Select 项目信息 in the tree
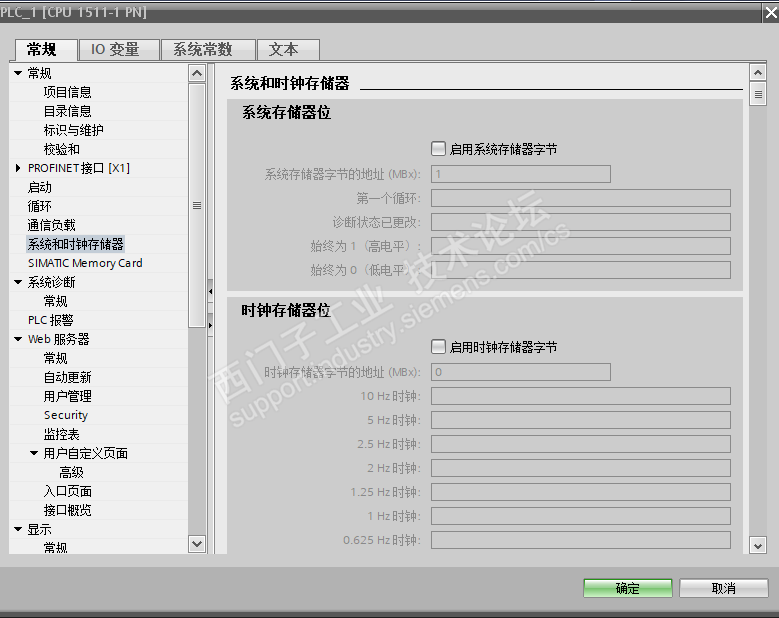Image resolution: width=779 pixels, height=618 pixels. (x=68, y=92)
